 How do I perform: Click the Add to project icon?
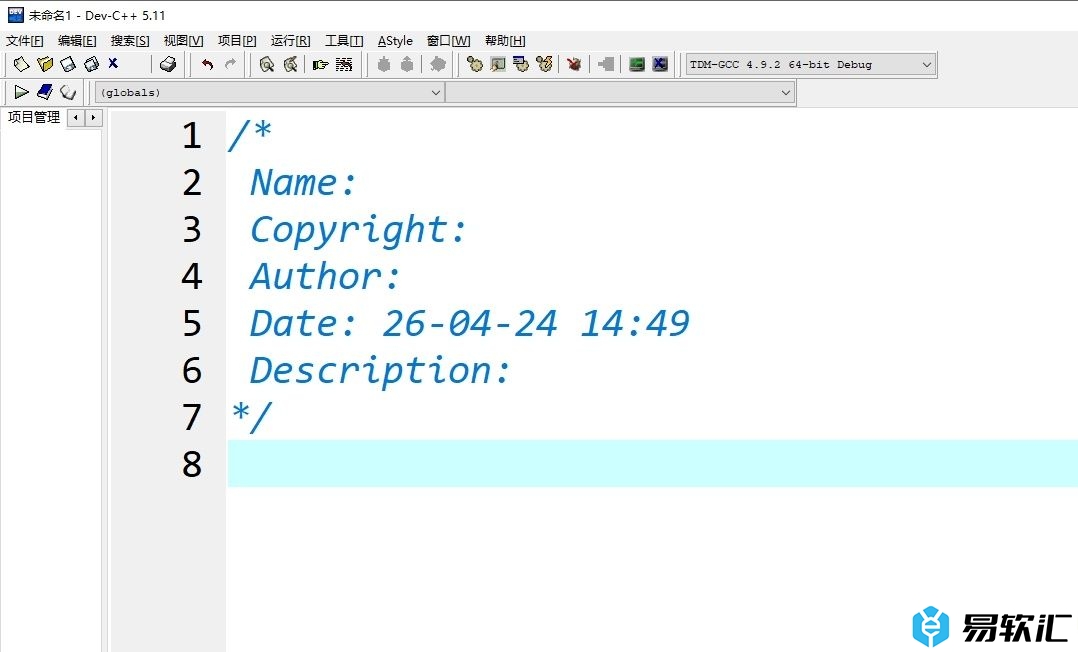(x=384, y=64)
